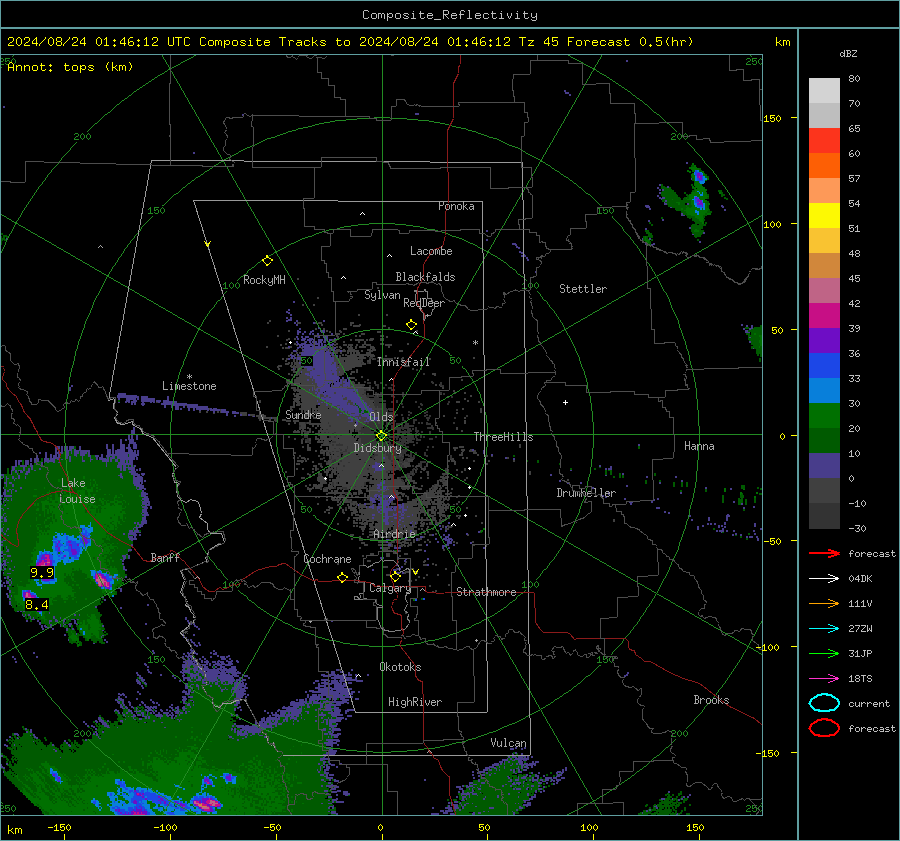Click the red forecast arrow in legend
Screen dimensions: 900x841
pyautogui.click(x=824, y=553)
